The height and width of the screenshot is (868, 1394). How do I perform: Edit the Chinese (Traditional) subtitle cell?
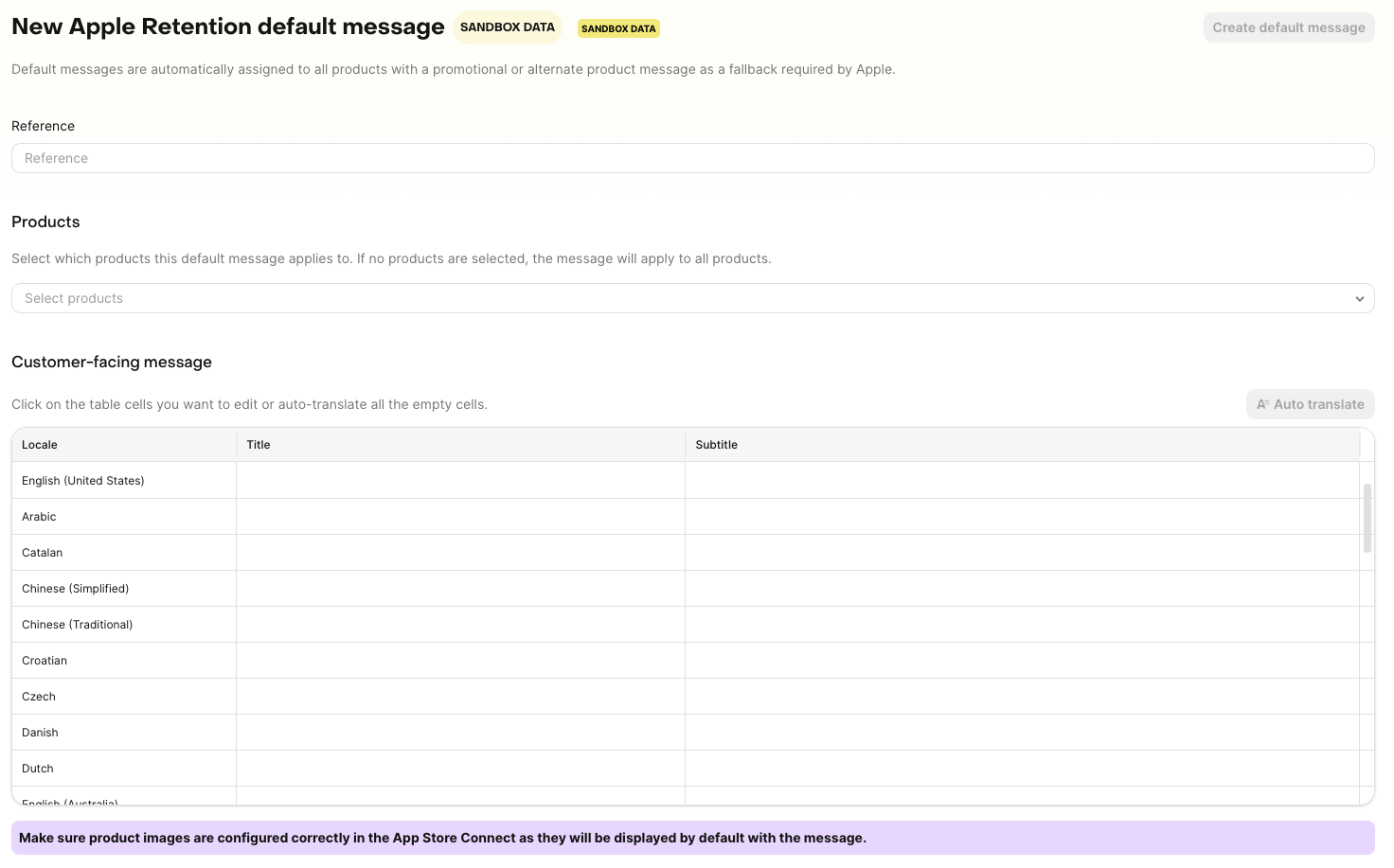(1022, 625)
